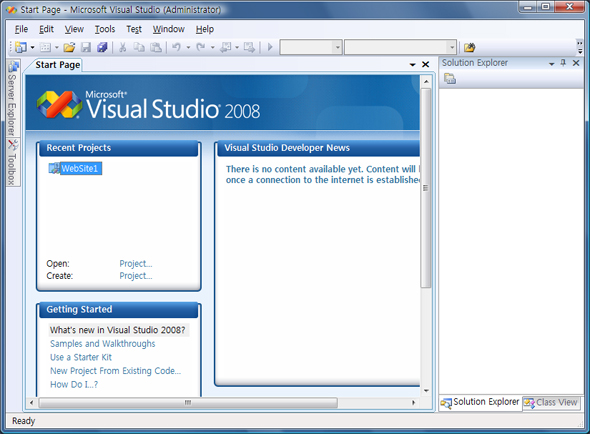Screen dimensions: 590x434
Task: Open the Undo history dropdown arrow
Action: 188,47
